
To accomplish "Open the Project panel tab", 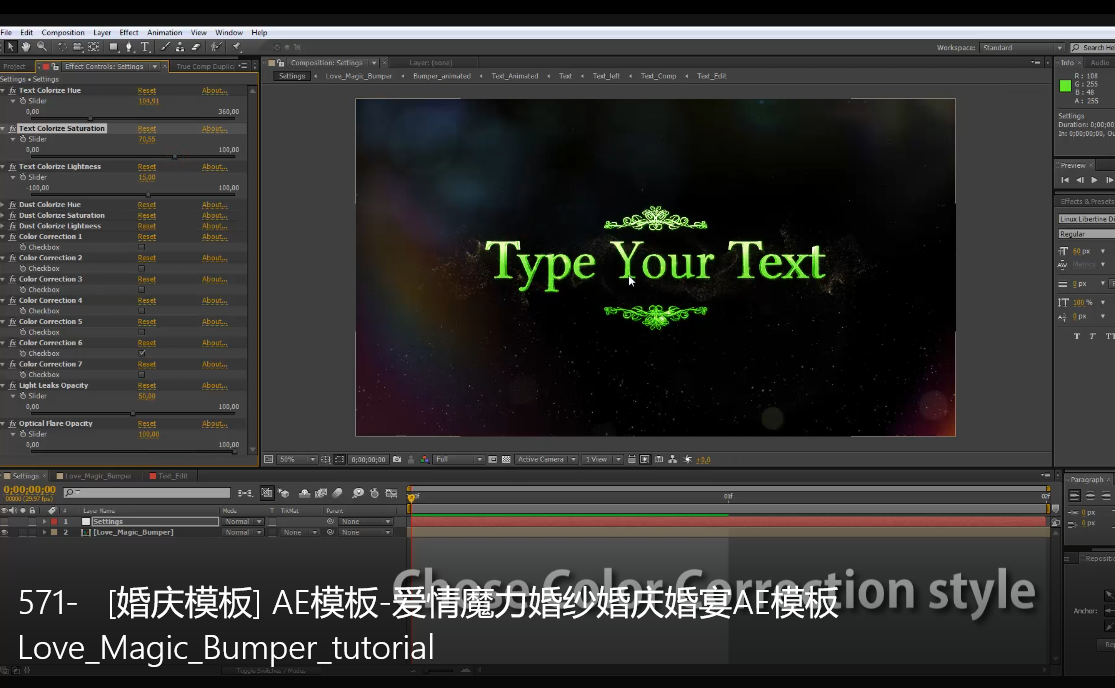I will (14, 66).
